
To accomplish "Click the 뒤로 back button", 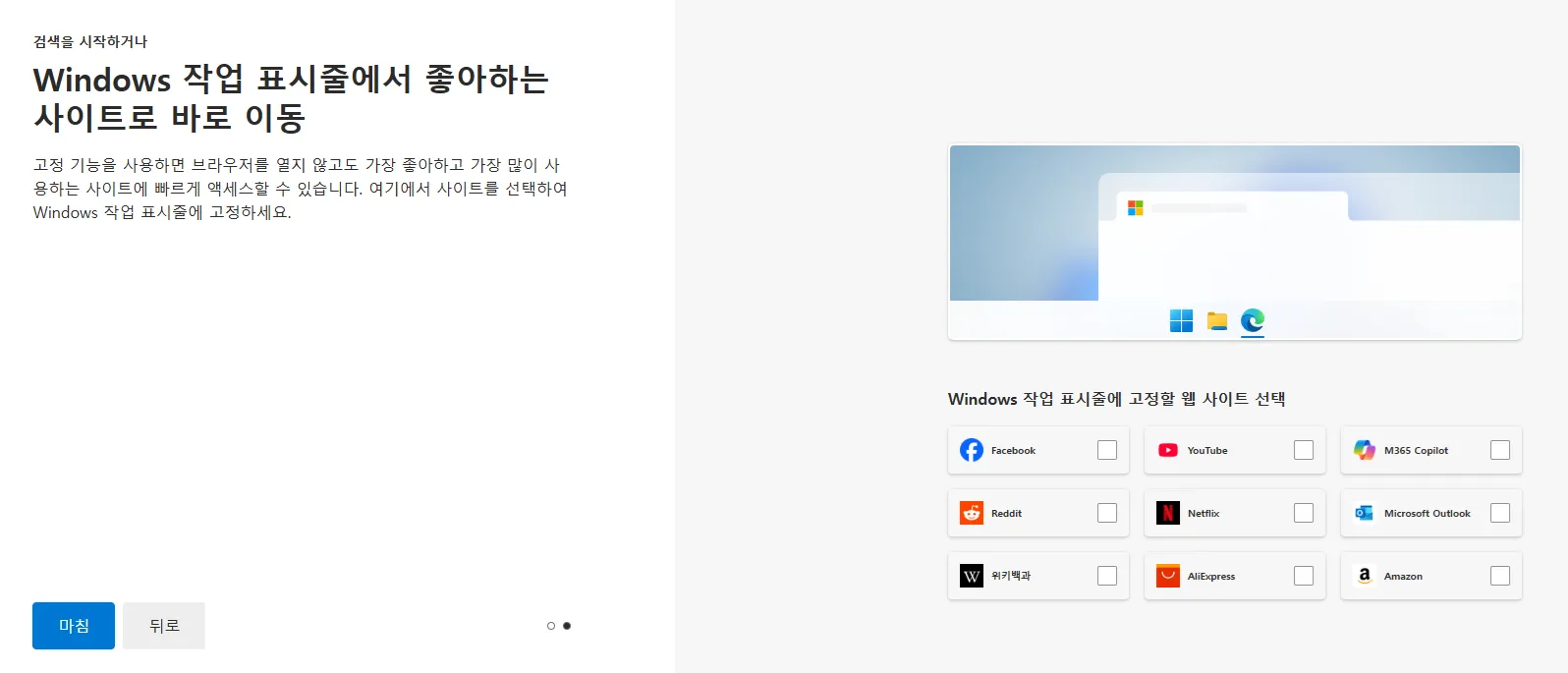I will 164,626.
